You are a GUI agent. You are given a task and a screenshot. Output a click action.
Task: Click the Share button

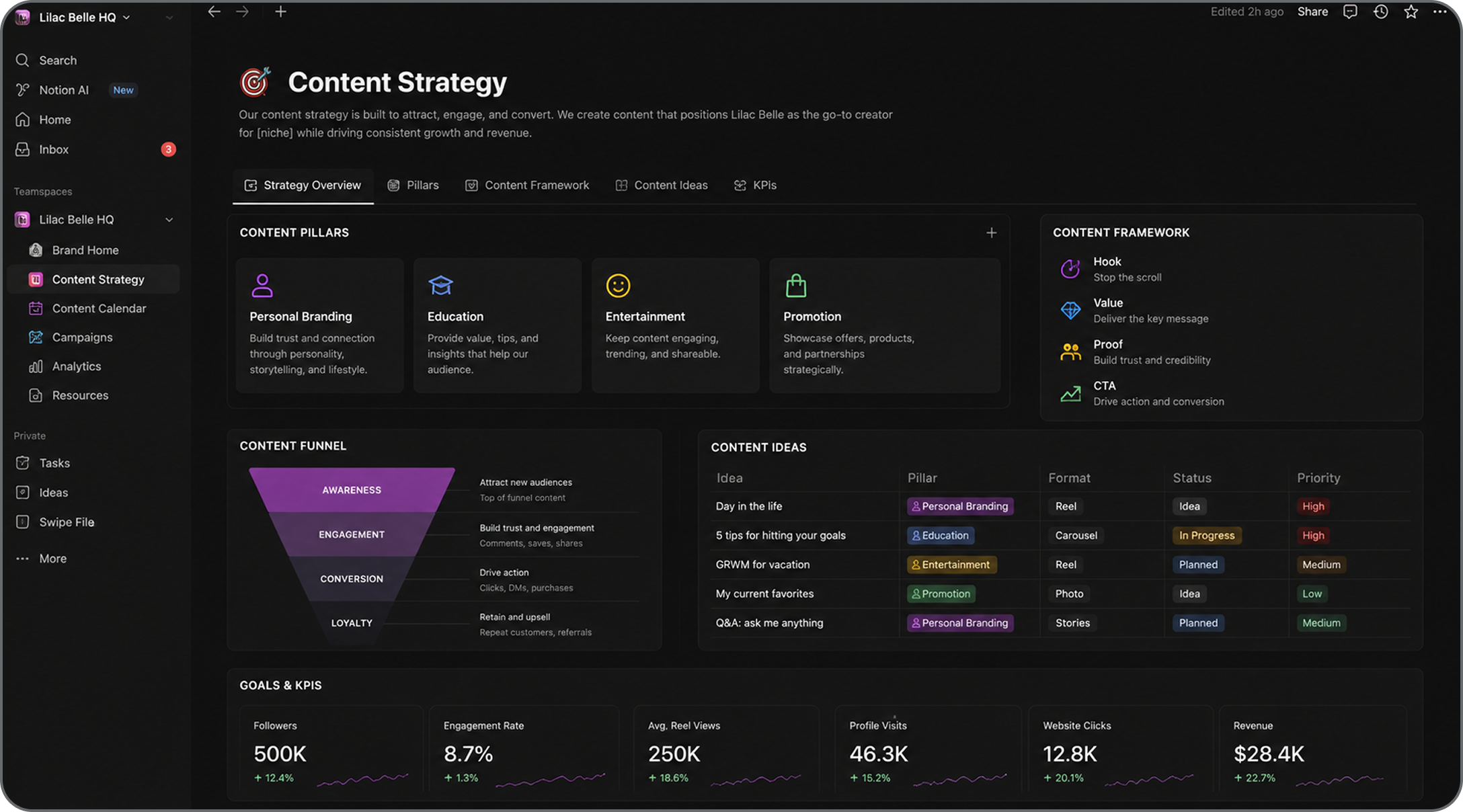1312,11
